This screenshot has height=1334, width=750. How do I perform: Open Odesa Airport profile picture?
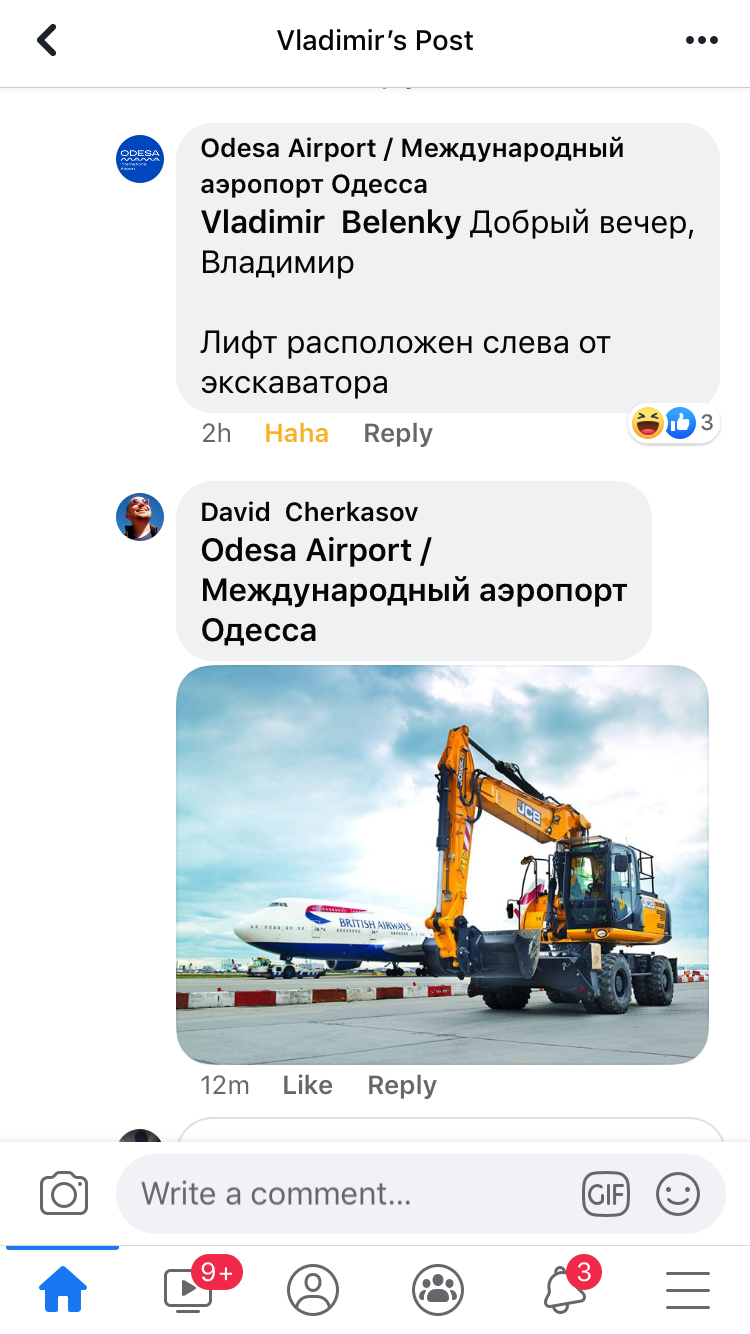[140, 159]
